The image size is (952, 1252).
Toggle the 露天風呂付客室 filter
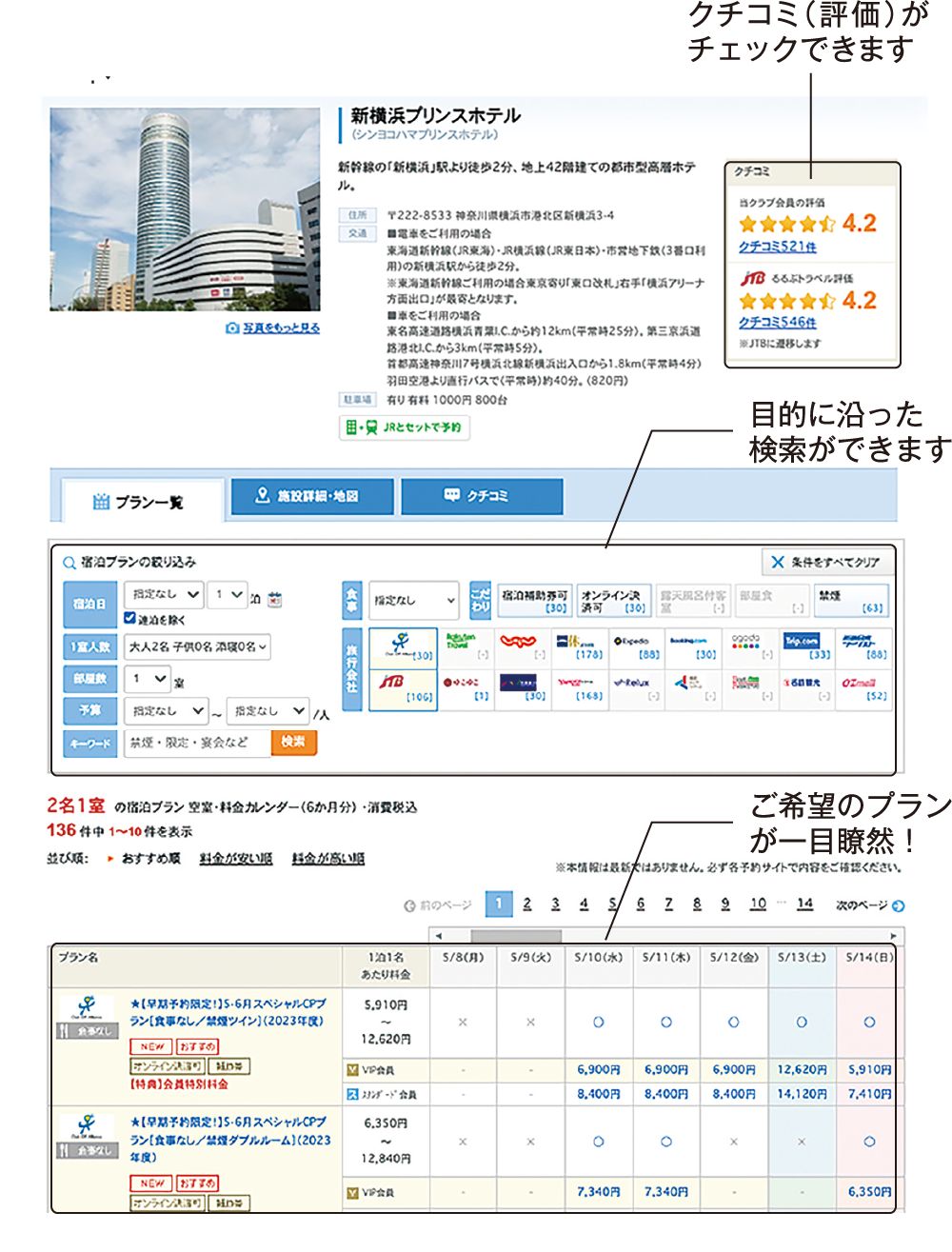[693, 601]
